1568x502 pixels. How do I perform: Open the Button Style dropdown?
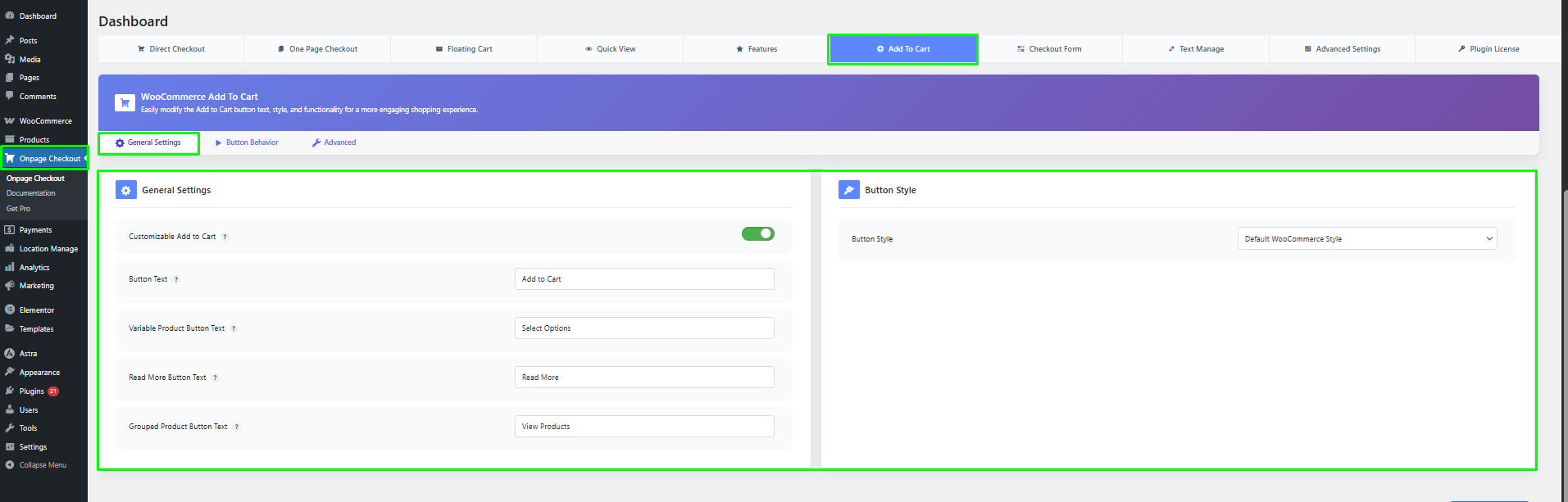(x=1366, y=239)
